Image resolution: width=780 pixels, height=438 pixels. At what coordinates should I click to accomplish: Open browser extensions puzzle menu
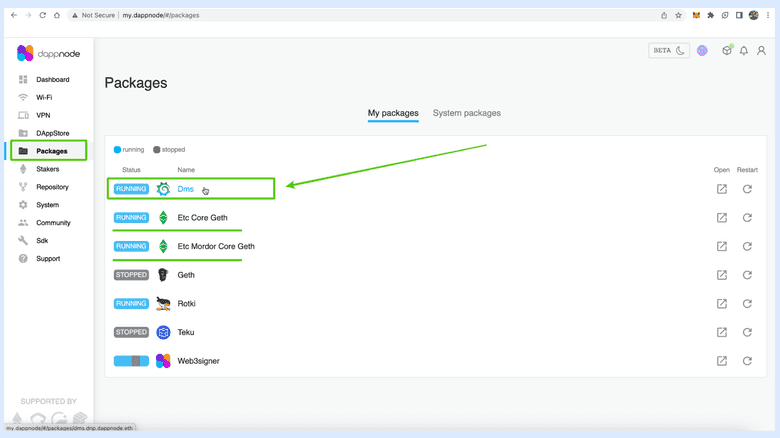click(710, 16)
